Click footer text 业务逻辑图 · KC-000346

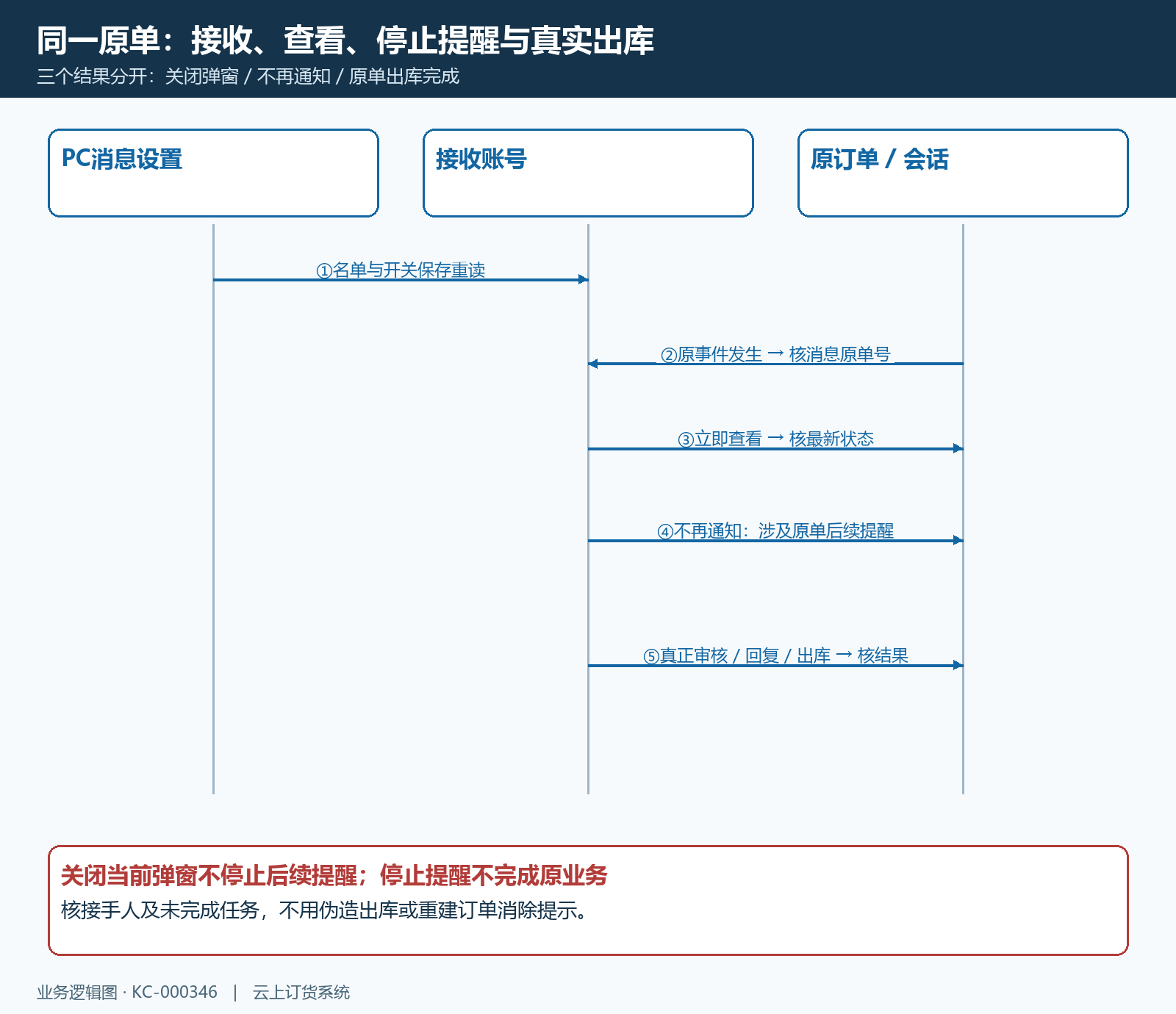tap(127, 992)
